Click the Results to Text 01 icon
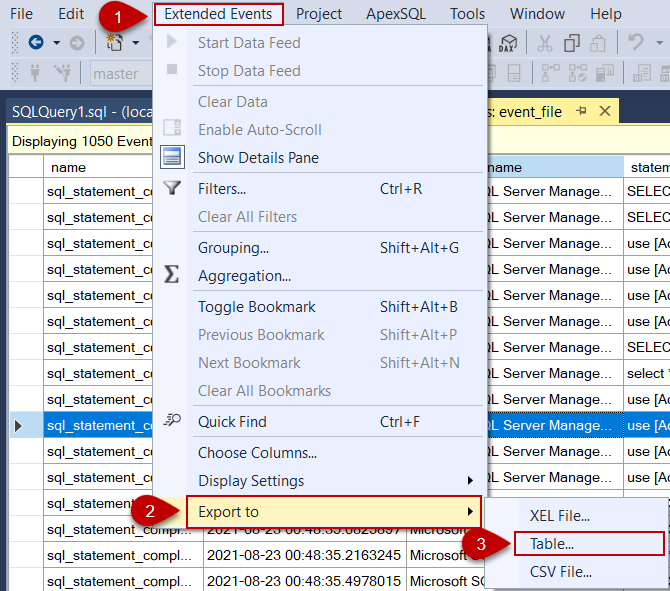Viewport: 670px width, 591px height. click(642, 73)
